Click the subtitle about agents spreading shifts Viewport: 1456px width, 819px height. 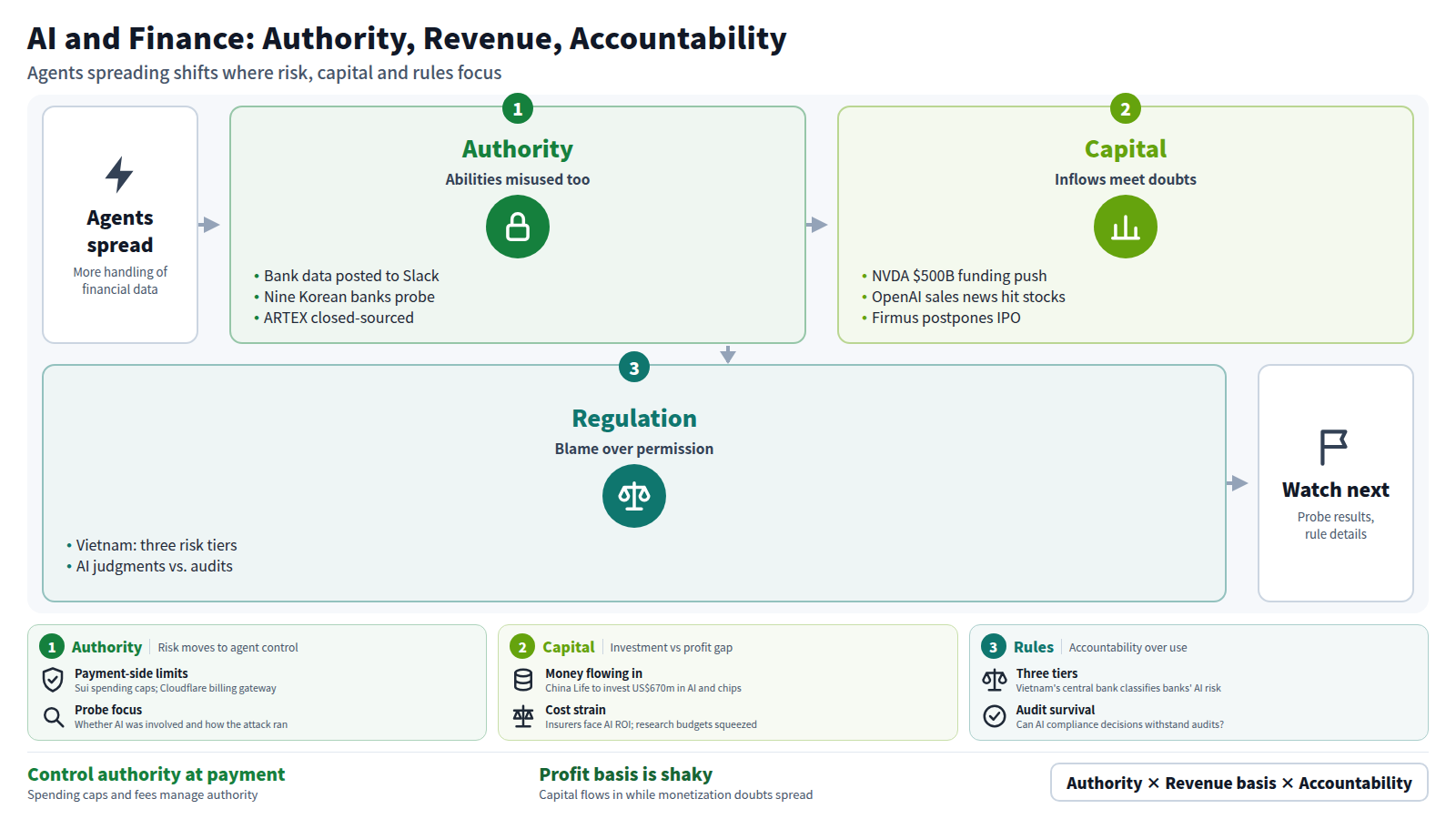coord(264,73)
